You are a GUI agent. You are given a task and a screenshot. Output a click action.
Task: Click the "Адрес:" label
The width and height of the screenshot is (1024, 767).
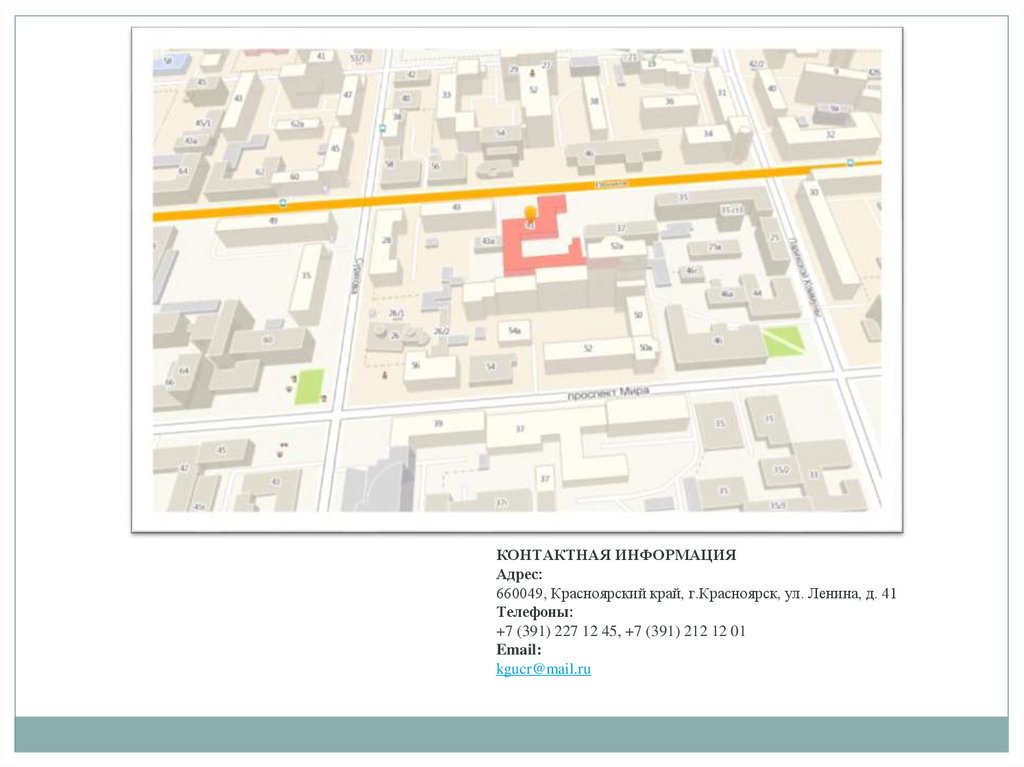[x=519, y=574]
